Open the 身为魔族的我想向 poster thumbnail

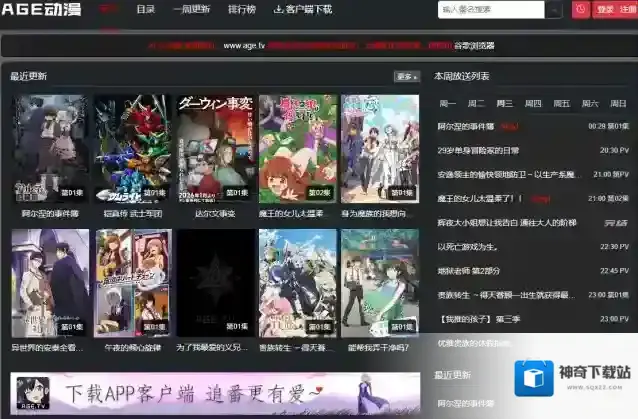coord(380,149)
